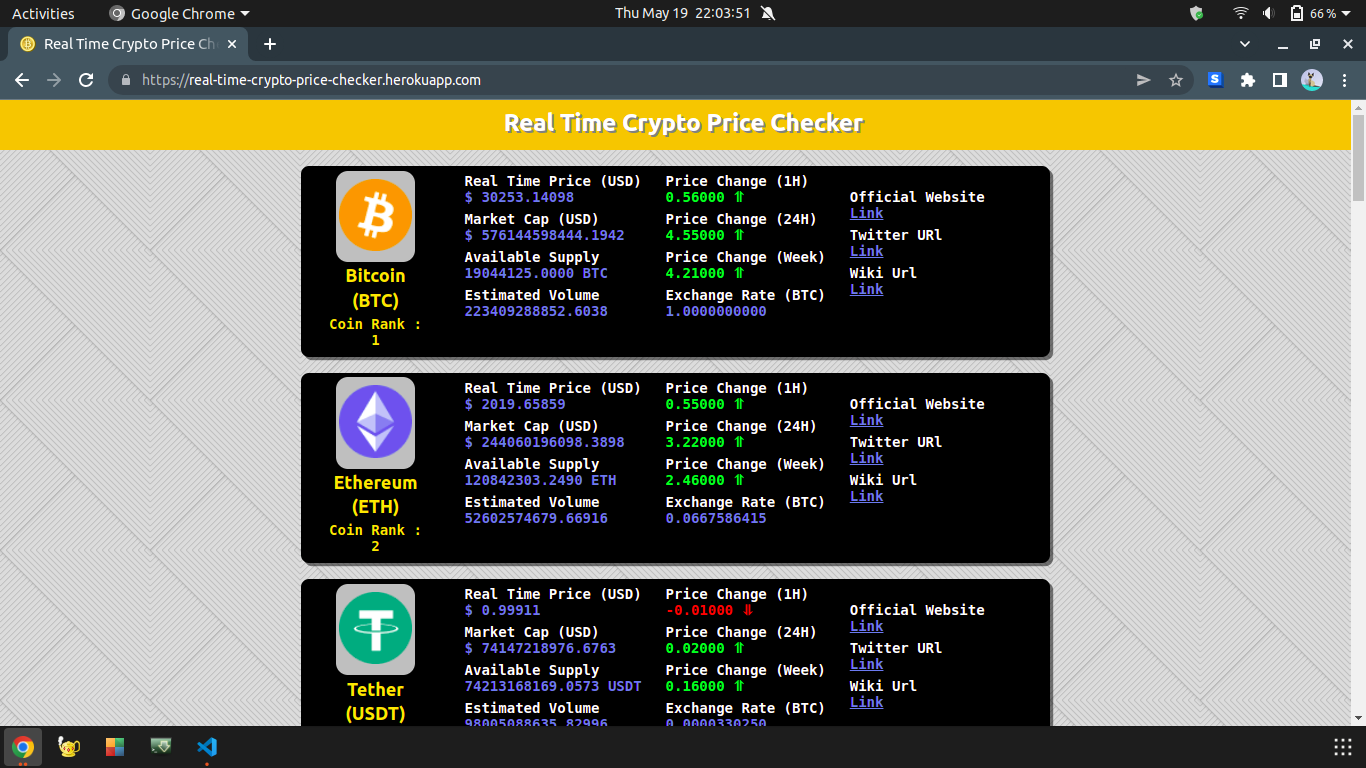Open Bitcoin's Wiki URL link
1366x768 pixels.
coord(866,289)
